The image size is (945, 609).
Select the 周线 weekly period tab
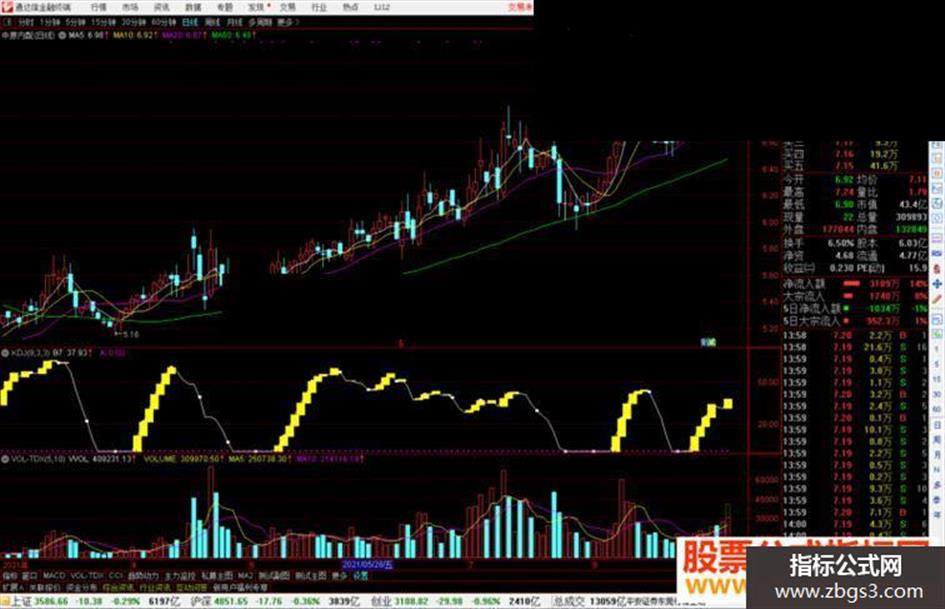pyautogui.click(x=213, y=22)
